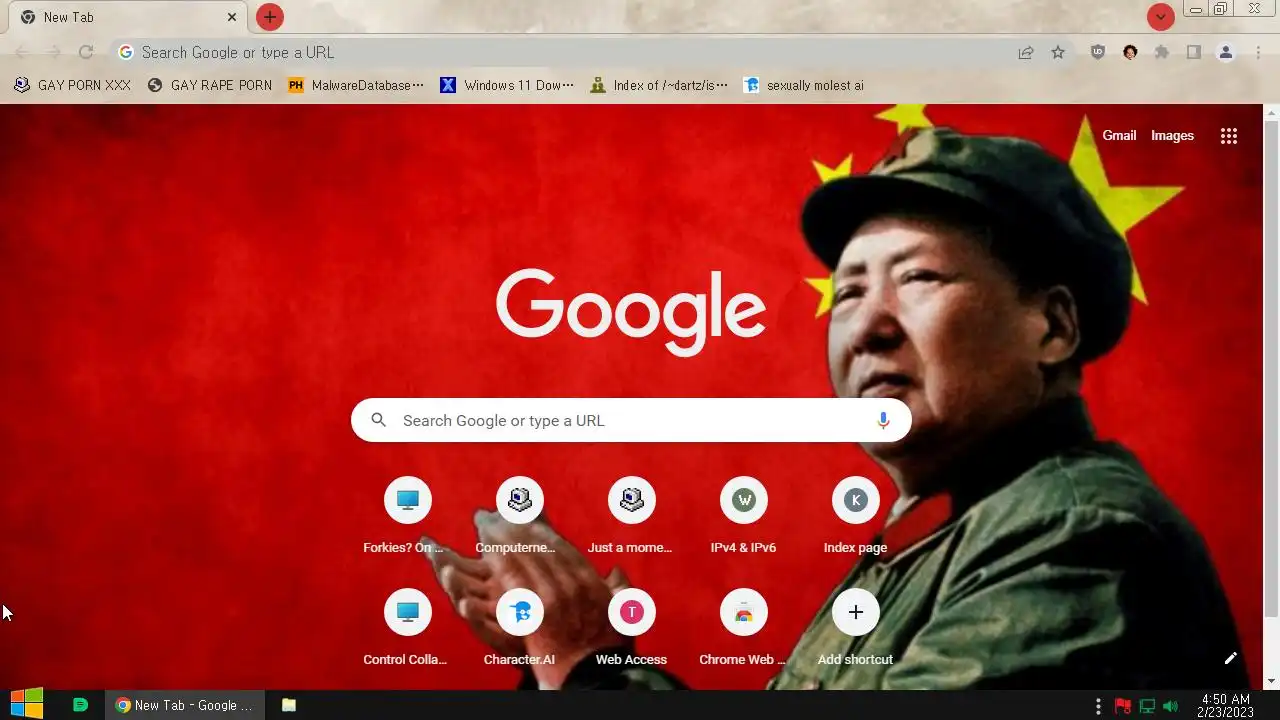Screen dimensions: 1280x720
Task: Click the page scrollbar up arrow
Action: 1271,112
